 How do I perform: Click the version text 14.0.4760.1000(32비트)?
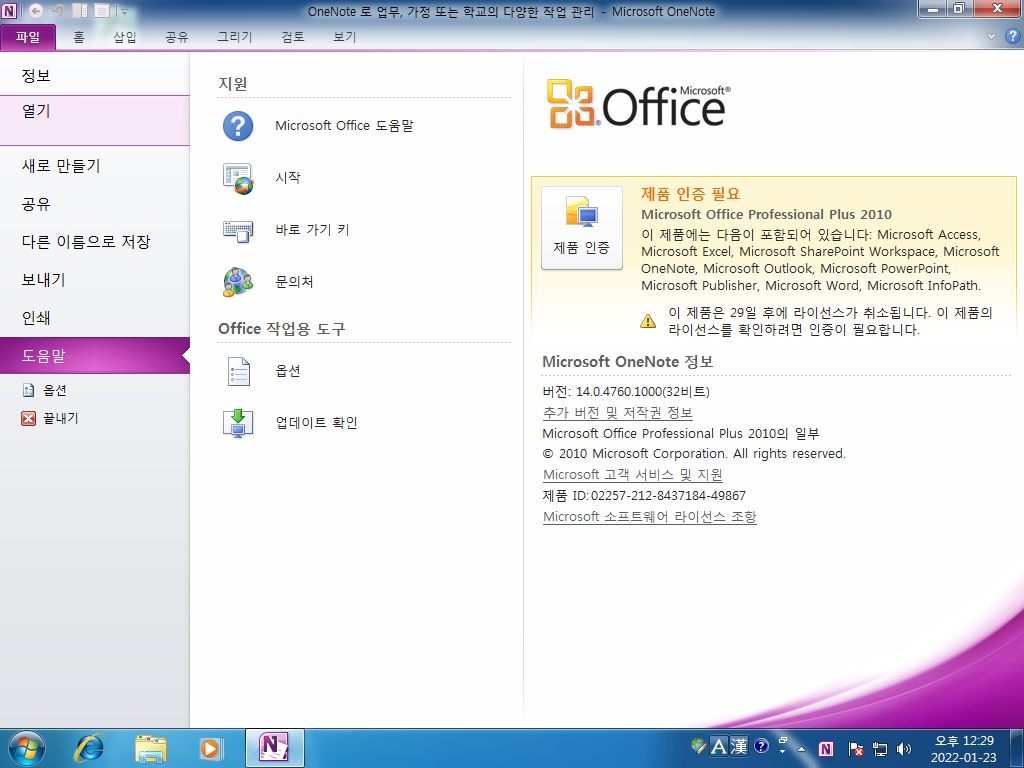tap(642, 392)
